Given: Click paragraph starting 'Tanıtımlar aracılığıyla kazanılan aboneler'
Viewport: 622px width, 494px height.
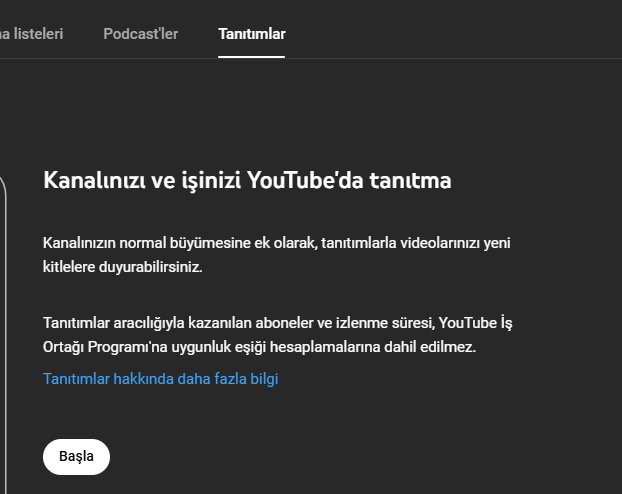Looking at the screenshot, I should coord(278,335).
